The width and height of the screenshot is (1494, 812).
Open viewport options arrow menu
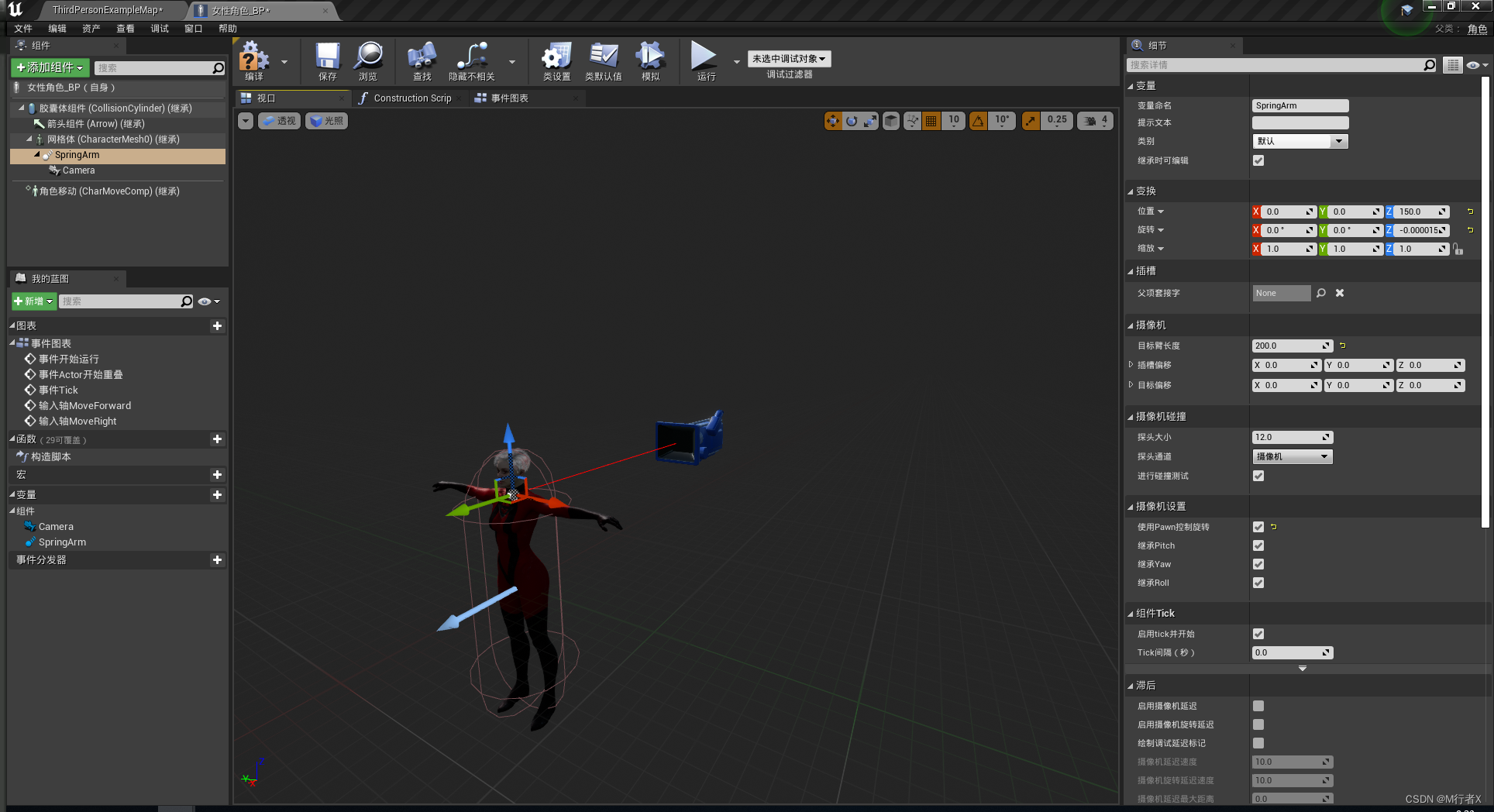tap(246, 121)
